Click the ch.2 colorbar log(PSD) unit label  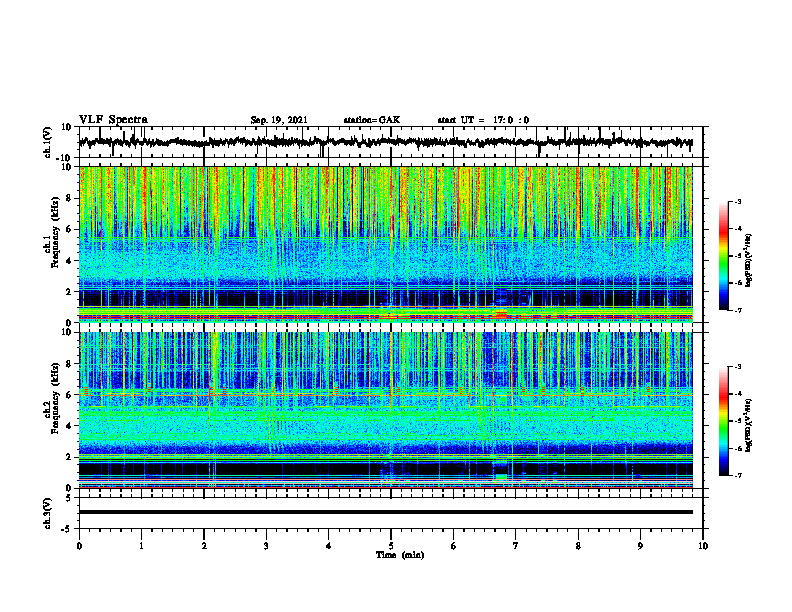coord(749,426)
